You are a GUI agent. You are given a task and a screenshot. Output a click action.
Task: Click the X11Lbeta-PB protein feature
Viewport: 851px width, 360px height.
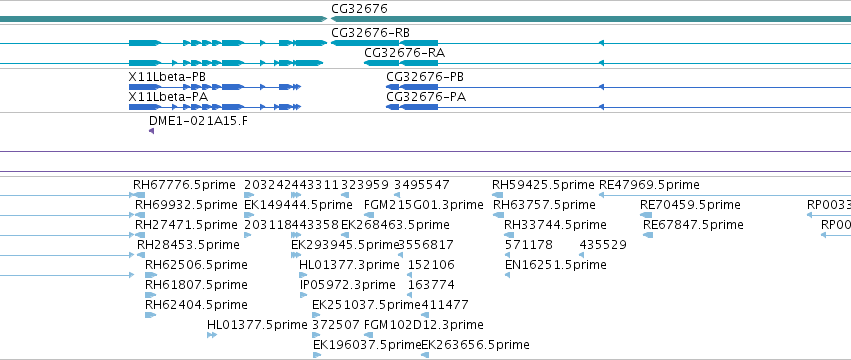214,86
